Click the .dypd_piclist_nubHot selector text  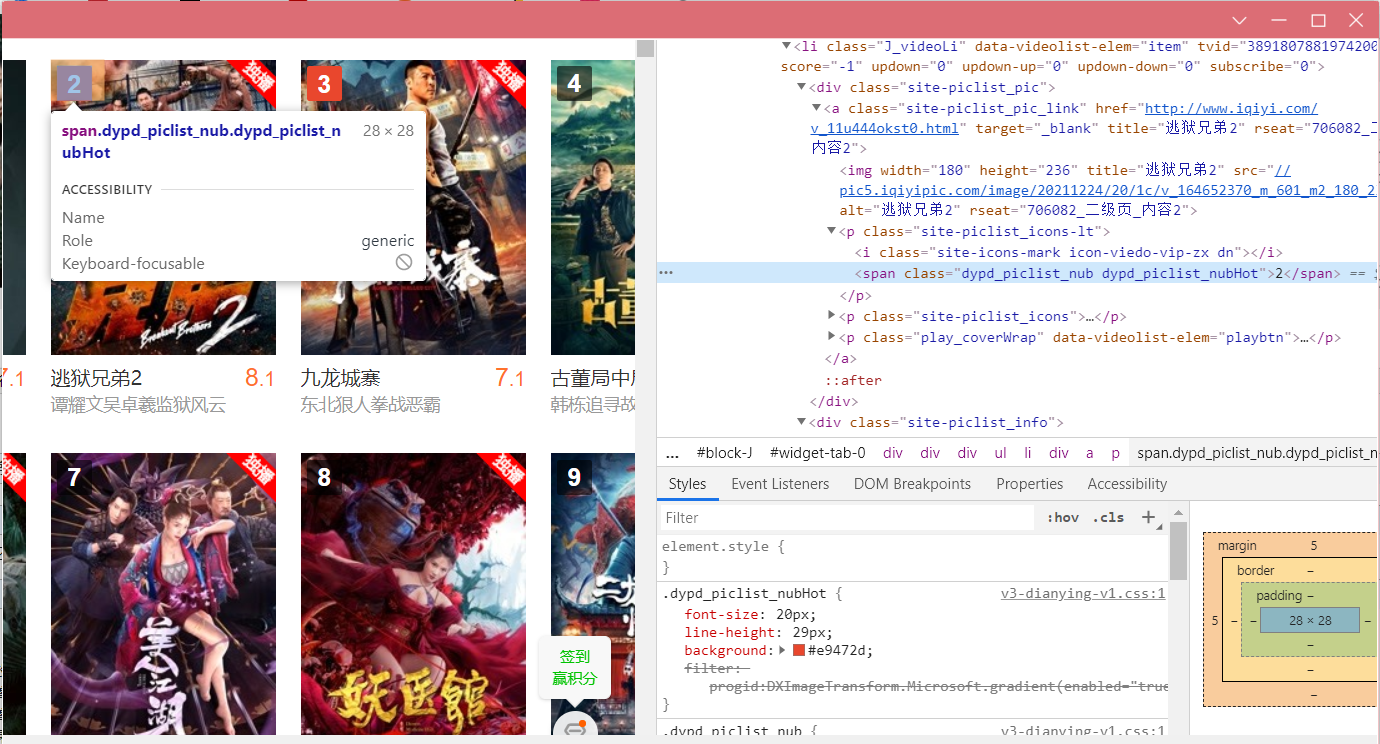744,594
